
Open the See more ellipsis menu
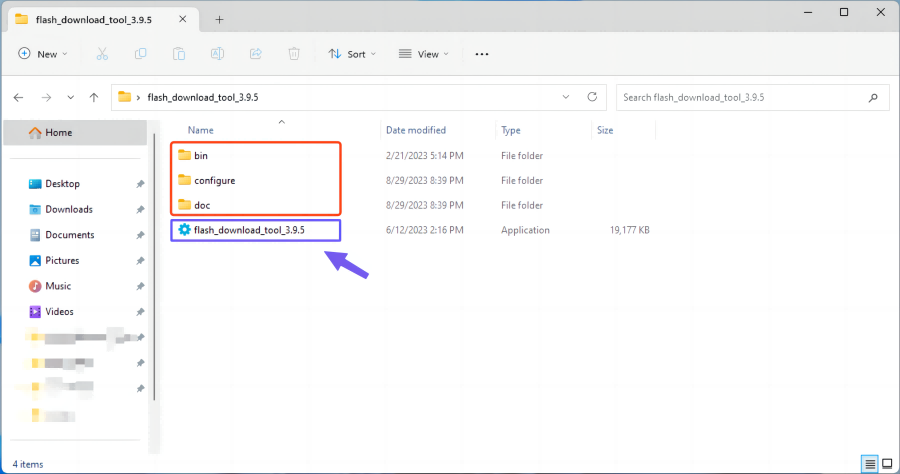coord(482,54)
